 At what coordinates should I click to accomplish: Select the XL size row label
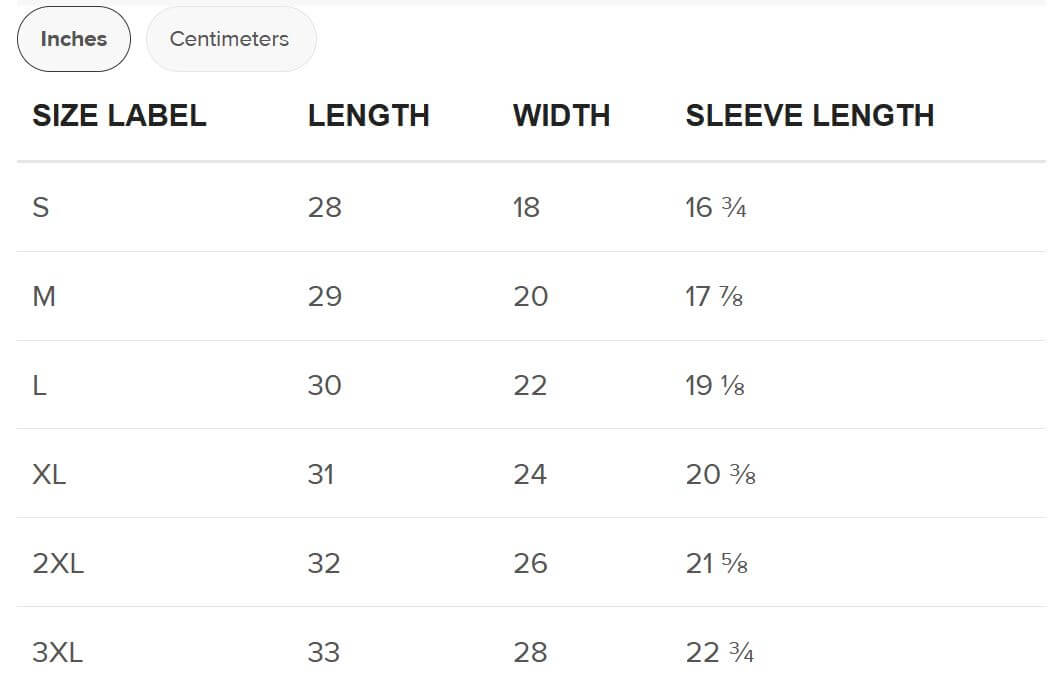(x=49, y=475)
